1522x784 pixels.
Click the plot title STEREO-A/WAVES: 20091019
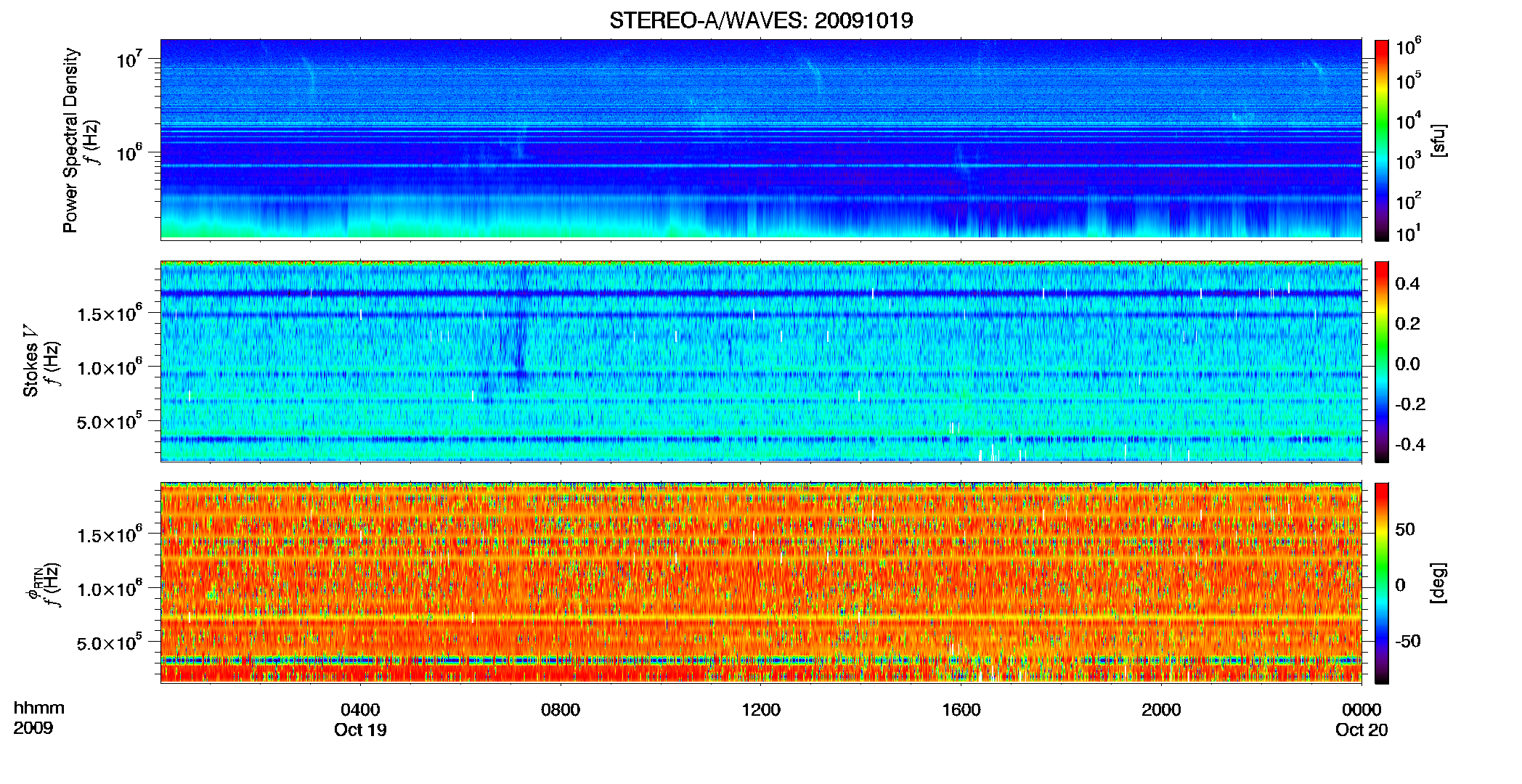click(x=761, y=20)
